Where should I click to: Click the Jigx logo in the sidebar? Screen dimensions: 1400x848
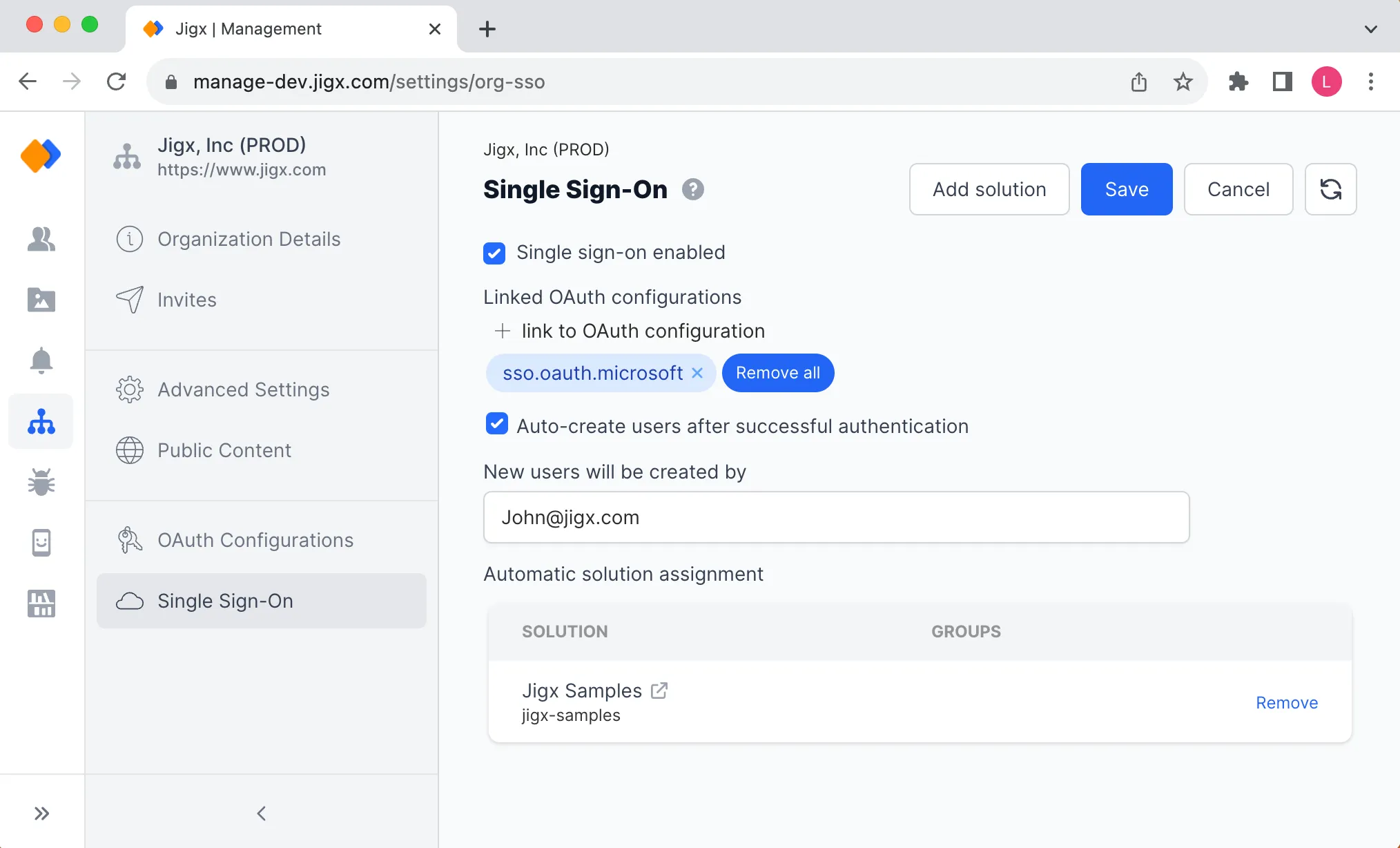(41, 155)
